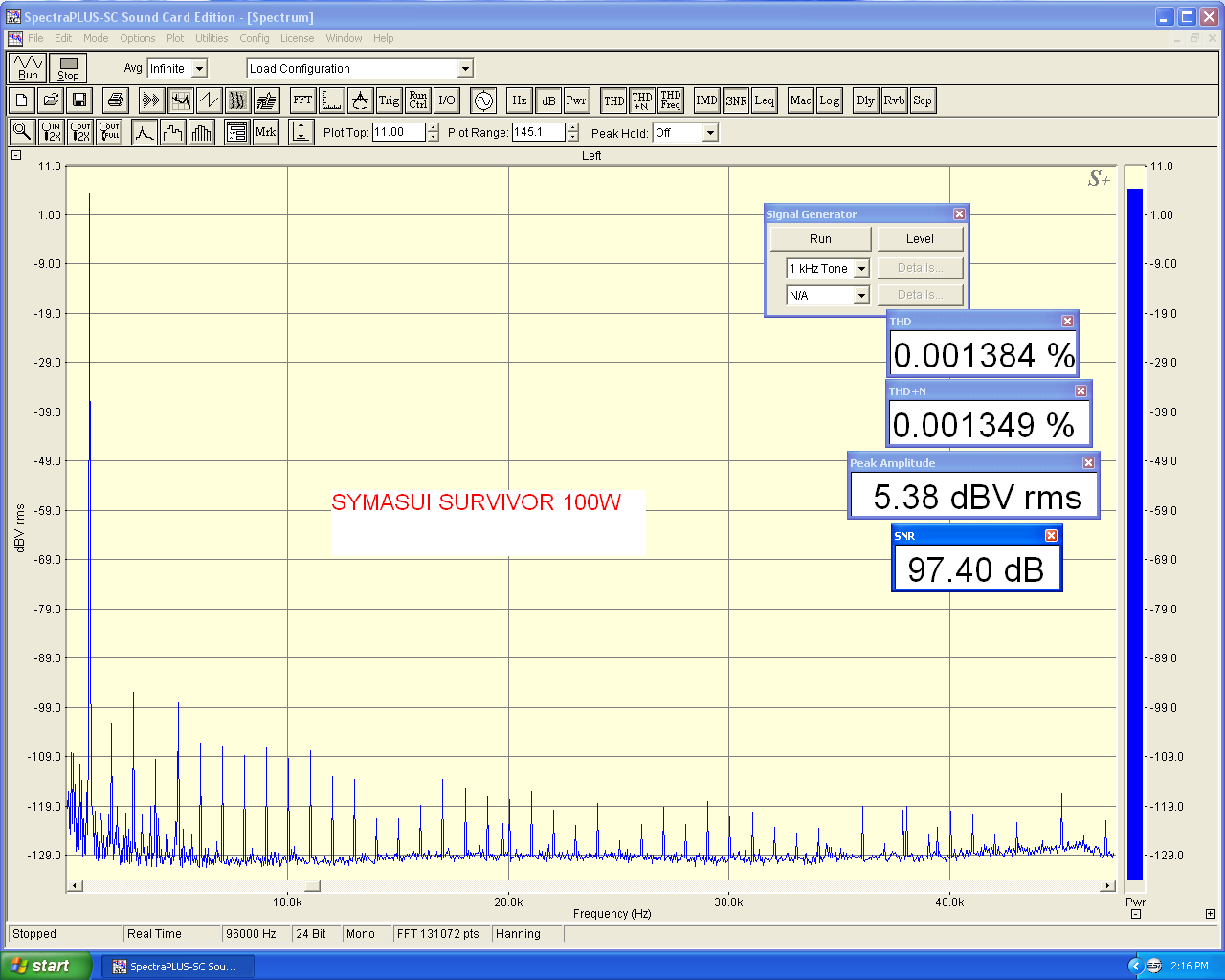Click the Run analyzer button in top toolbar
Image resolution: width=1225 pixels, height=980 pixels.
[28, 68]
